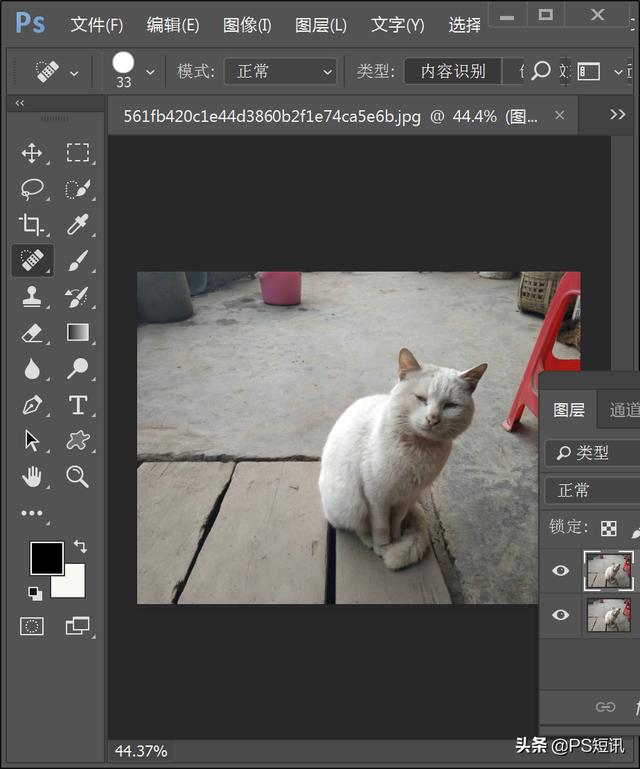Open the 图层(L) menu
The image size is (640, 769).
[x=321, y=25]
